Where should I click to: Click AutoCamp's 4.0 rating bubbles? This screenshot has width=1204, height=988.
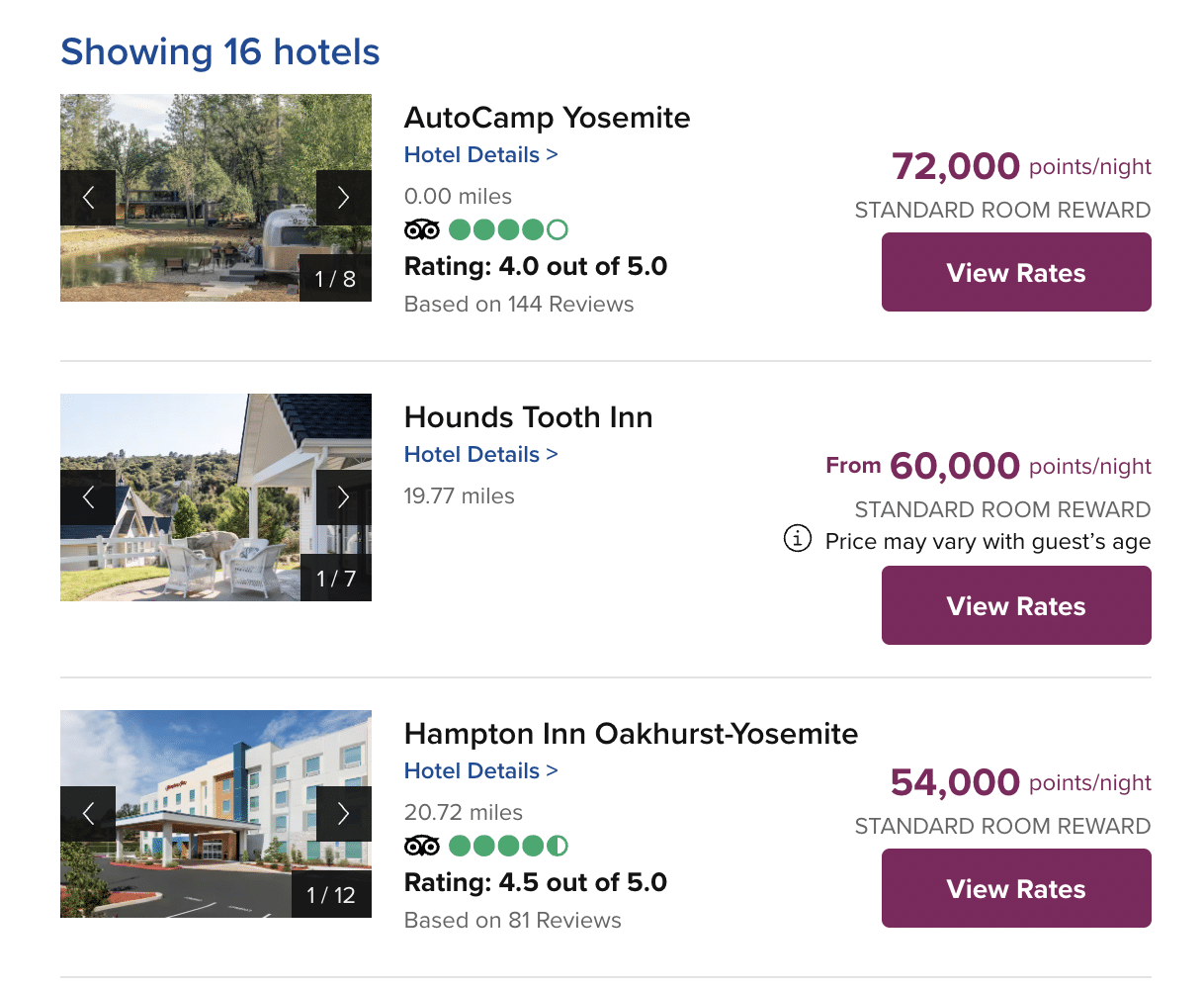[x=508, y=230]
